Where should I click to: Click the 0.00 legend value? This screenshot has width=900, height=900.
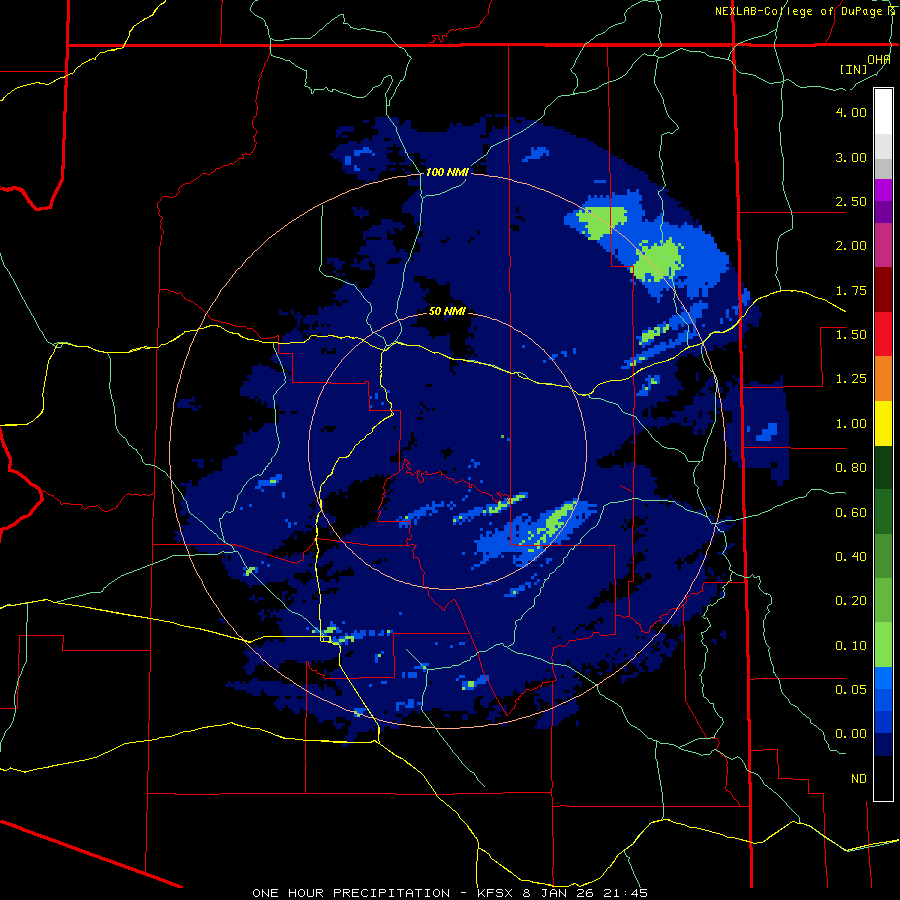(x=851, y=734)
